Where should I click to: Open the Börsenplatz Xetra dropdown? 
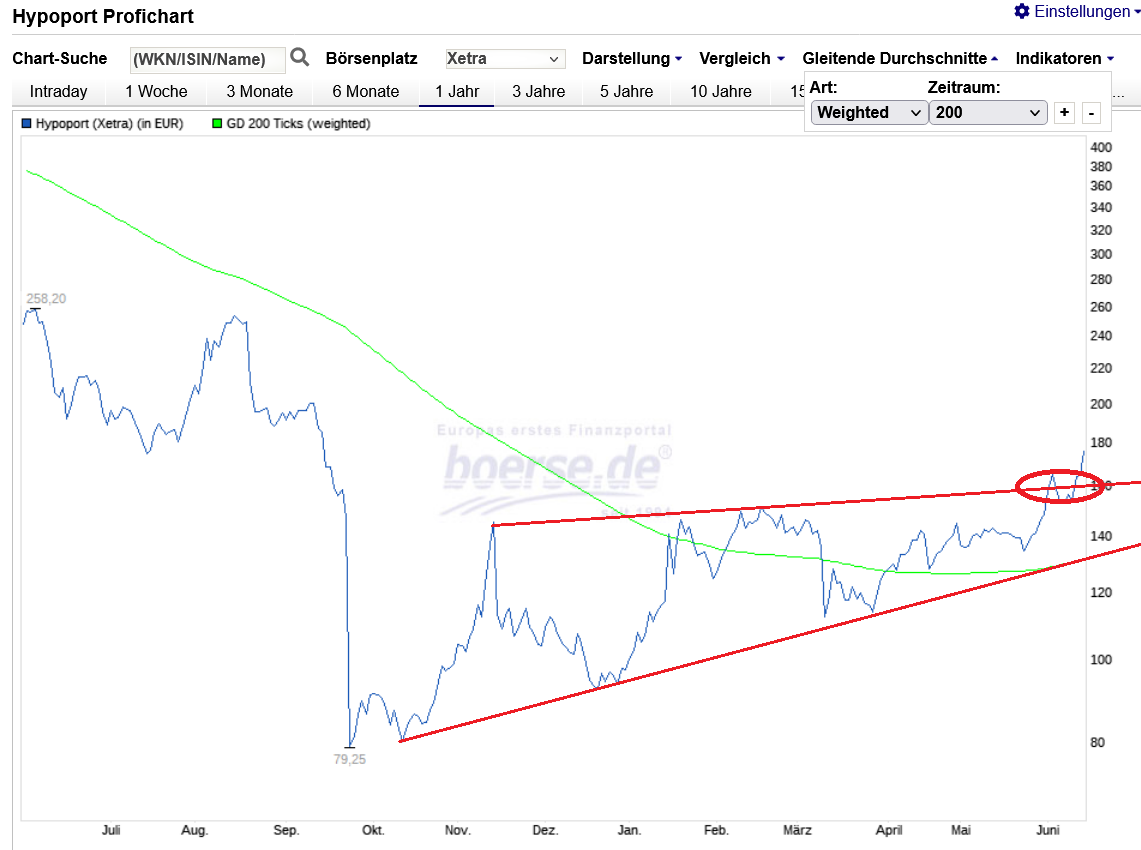click(x=505, y=59)
